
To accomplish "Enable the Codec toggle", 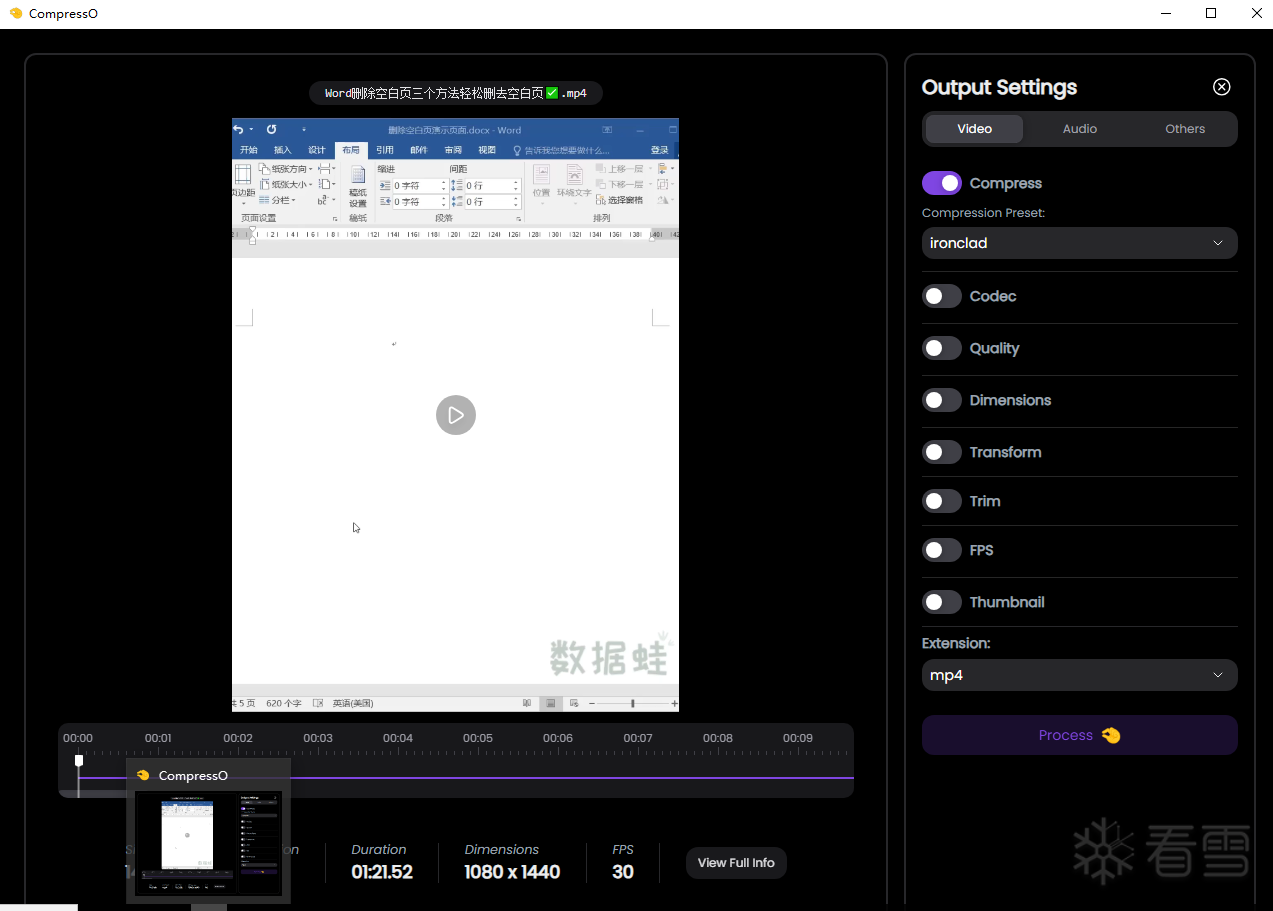I will 941,296.
